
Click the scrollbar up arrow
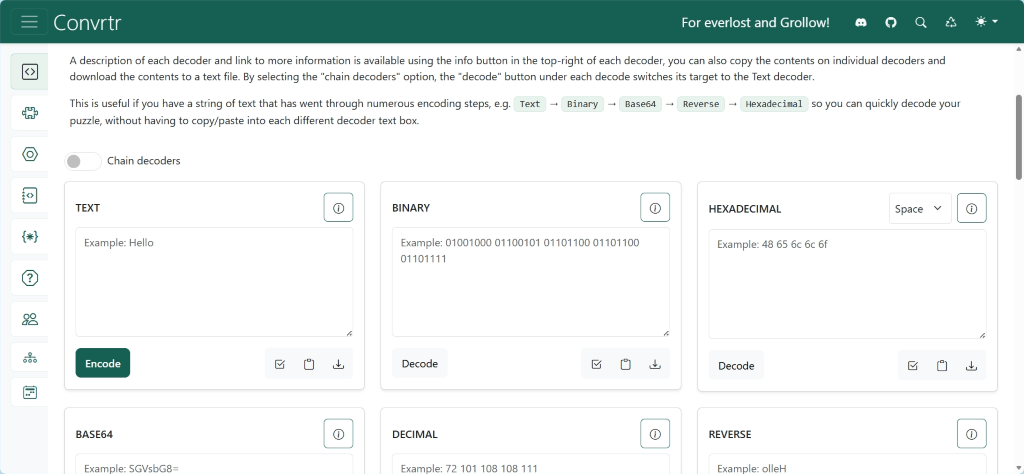tap(1019, 50)
